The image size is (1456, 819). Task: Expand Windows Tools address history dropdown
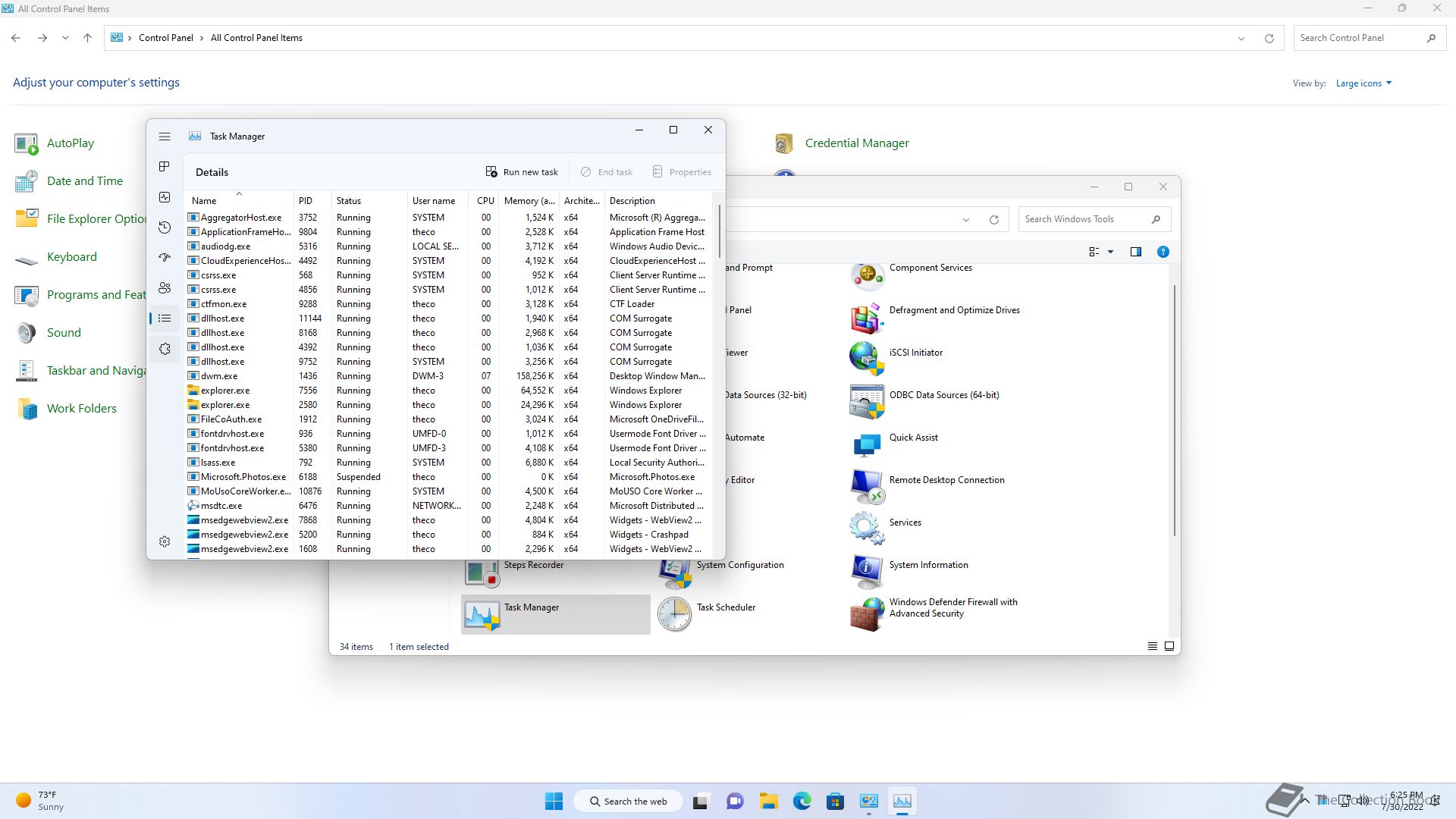coord(966,220)
